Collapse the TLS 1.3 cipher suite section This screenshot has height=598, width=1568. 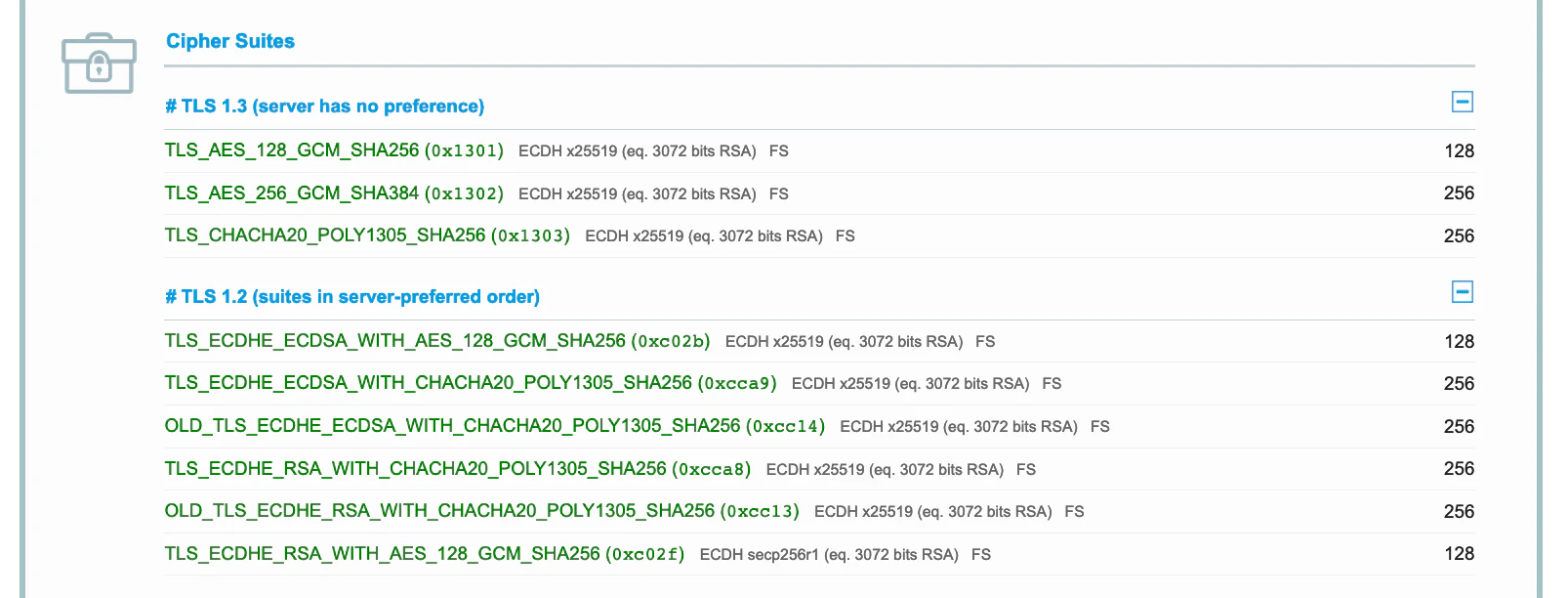click(x=1462, y=102)
